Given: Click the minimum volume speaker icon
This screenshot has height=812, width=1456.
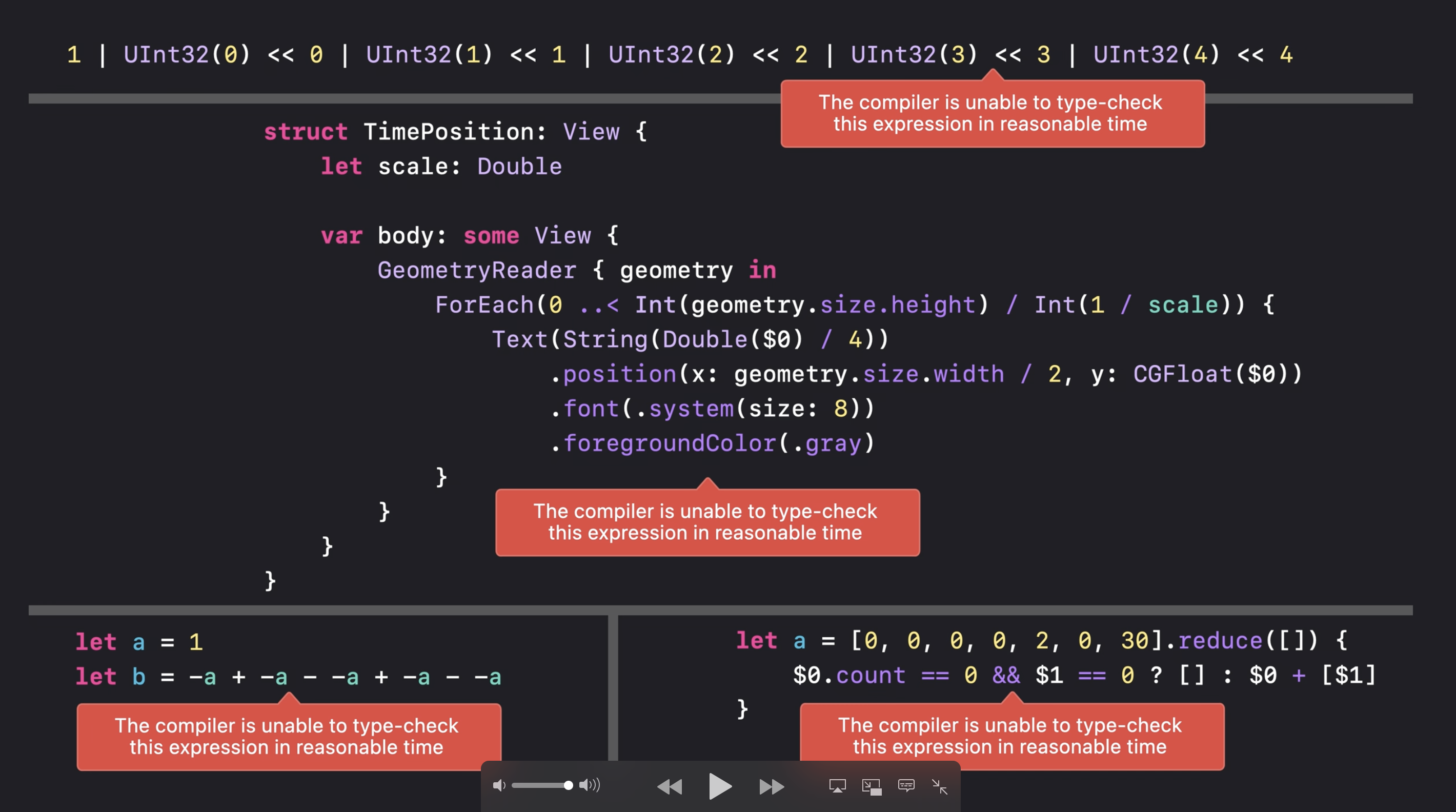Looking at the screenshot, I should (498, 785).
